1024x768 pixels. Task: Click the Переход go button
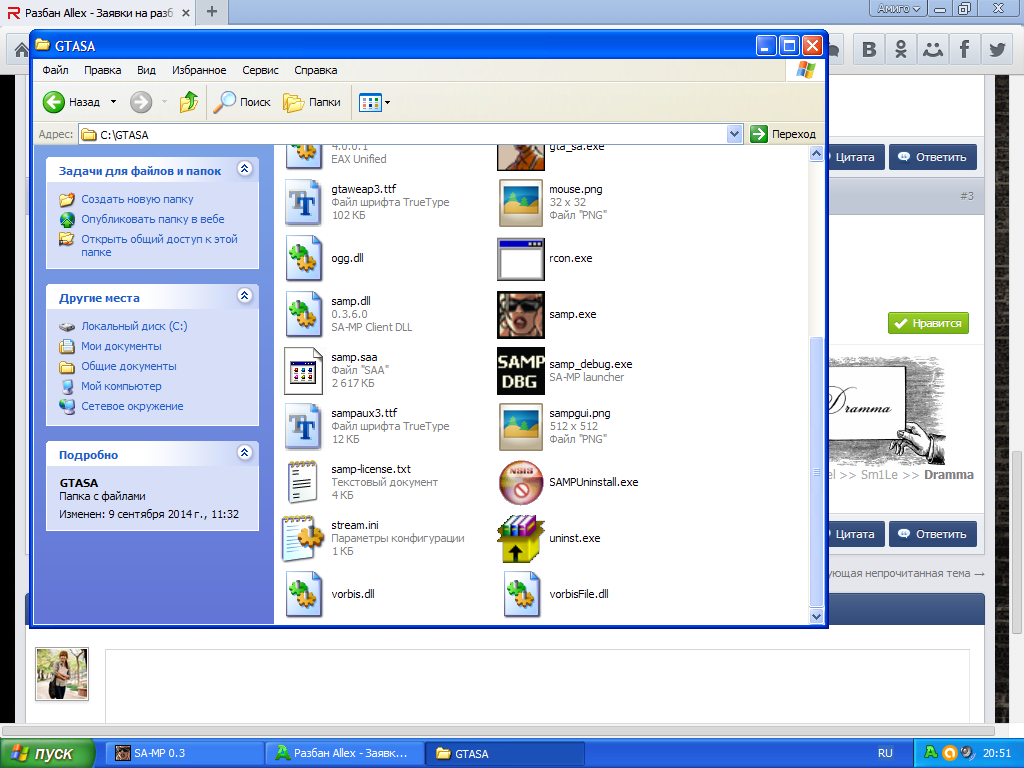pyautogui.click(x=783, y=134)
